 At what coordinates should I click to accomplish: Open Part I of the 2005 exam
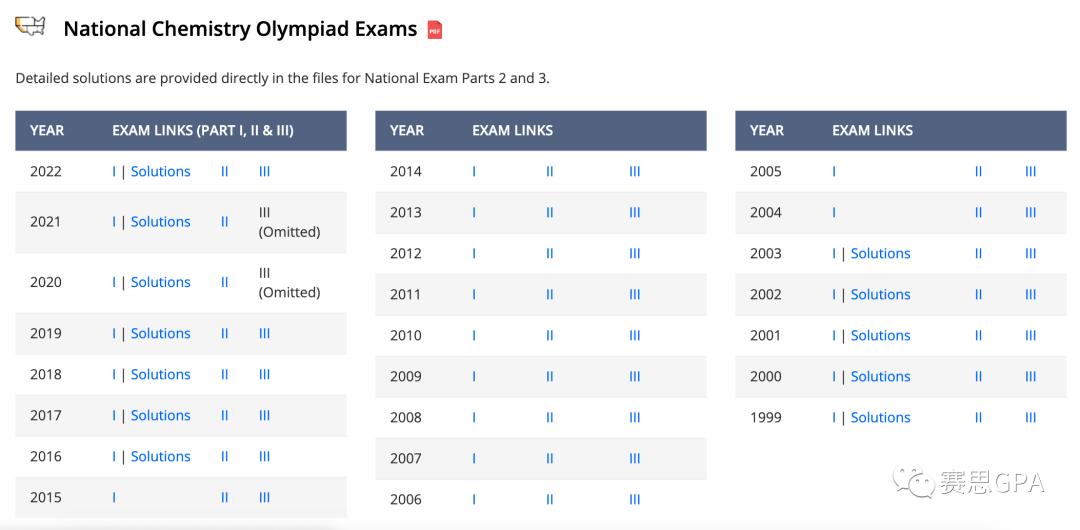pos(834,171)
